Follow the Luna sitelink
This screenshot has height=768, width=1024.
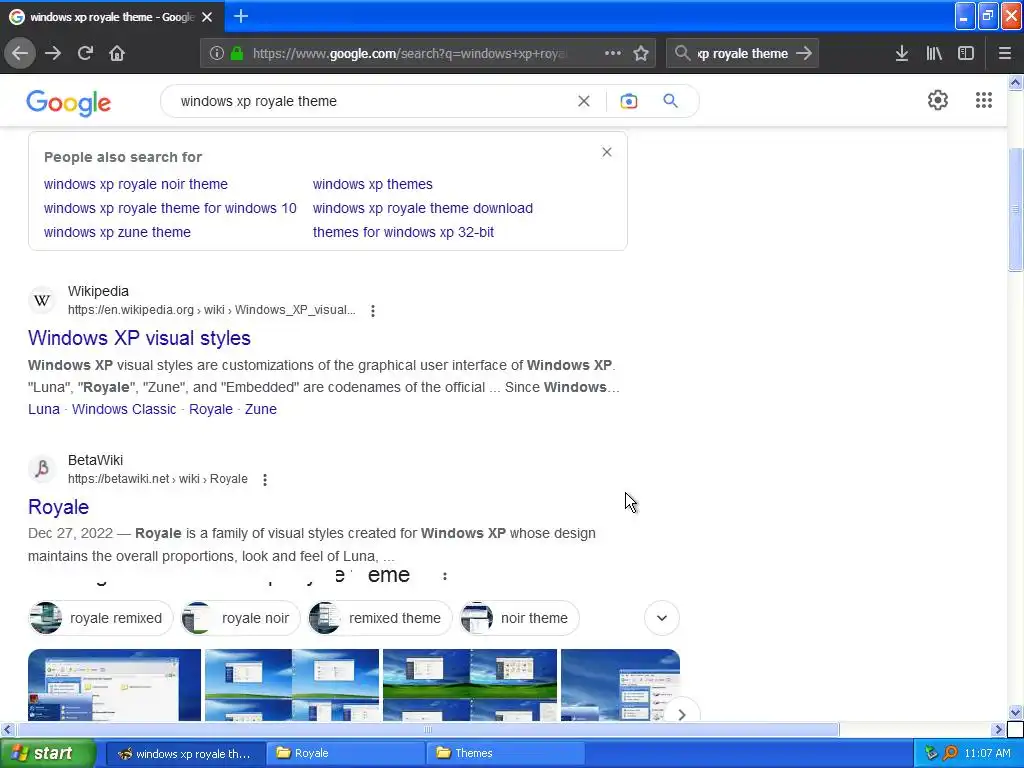[44, 409]
